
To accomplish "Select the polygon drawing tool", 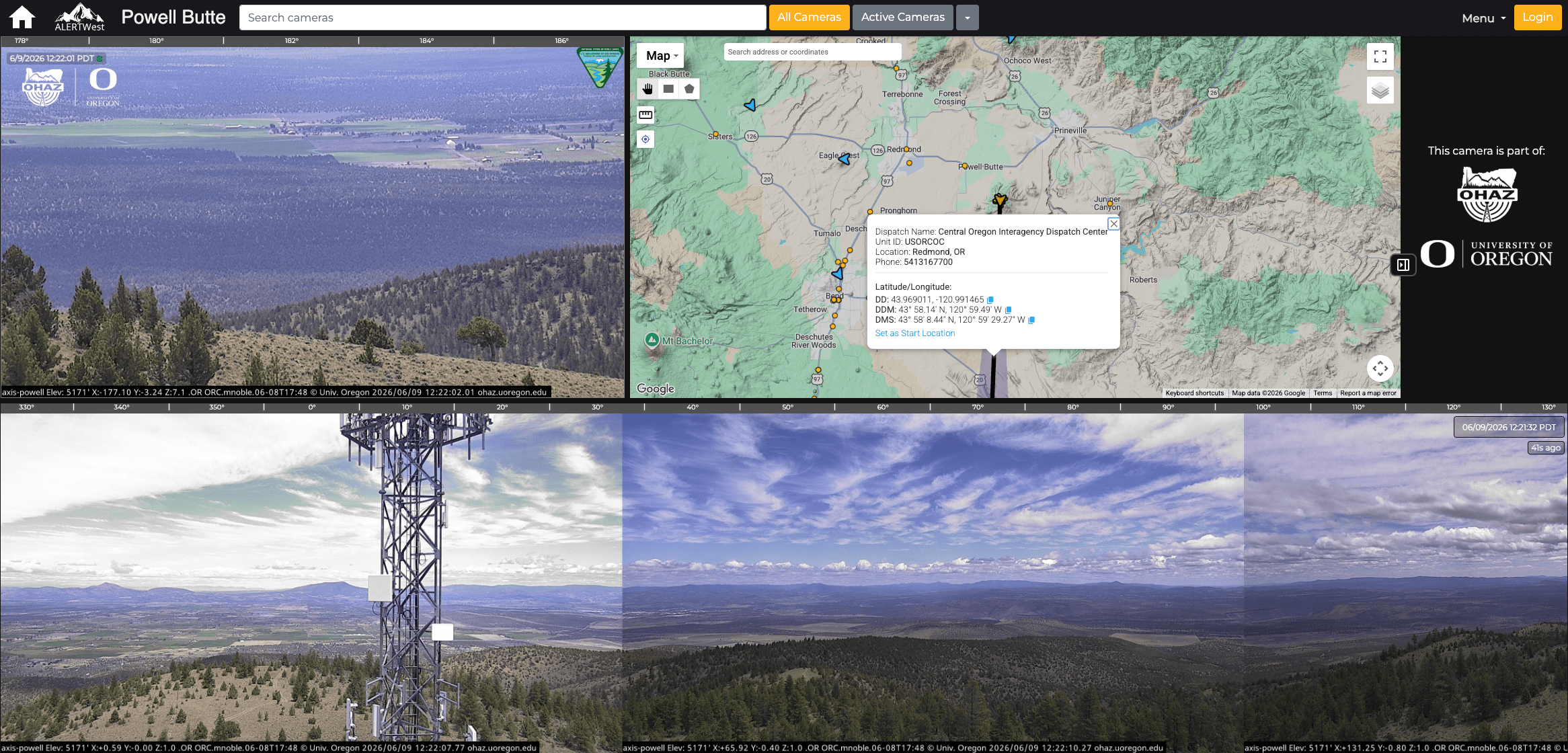I will click(689, 89).
